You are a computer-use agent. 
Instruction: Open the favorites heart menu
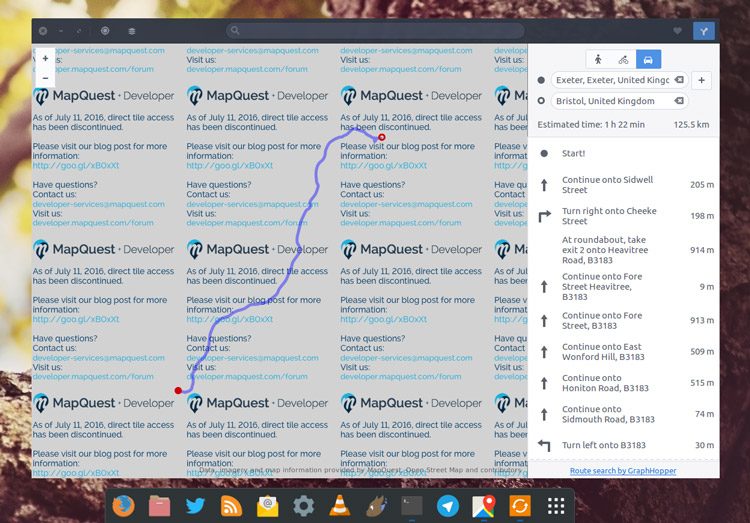point(677,31)
